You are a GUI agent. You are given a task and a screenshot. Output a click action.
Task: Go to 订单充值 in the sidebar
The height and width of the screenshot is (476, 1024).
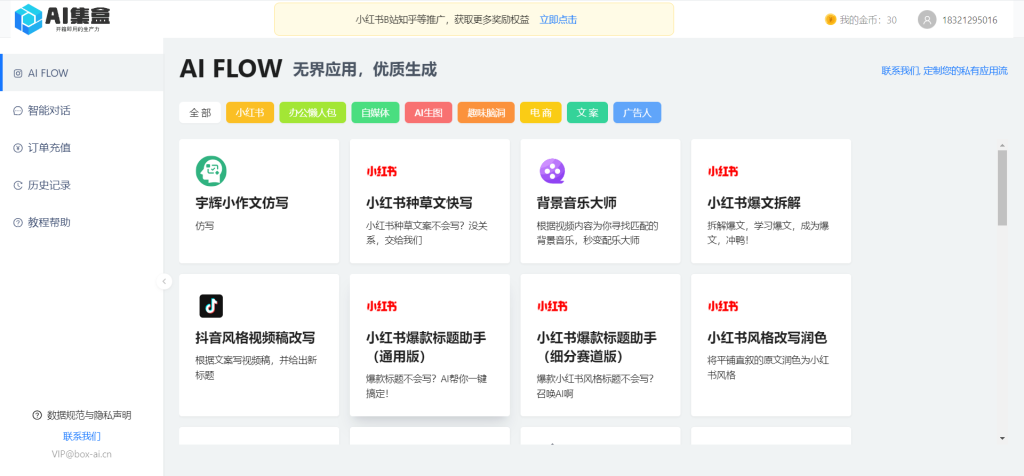coord(48,148)
